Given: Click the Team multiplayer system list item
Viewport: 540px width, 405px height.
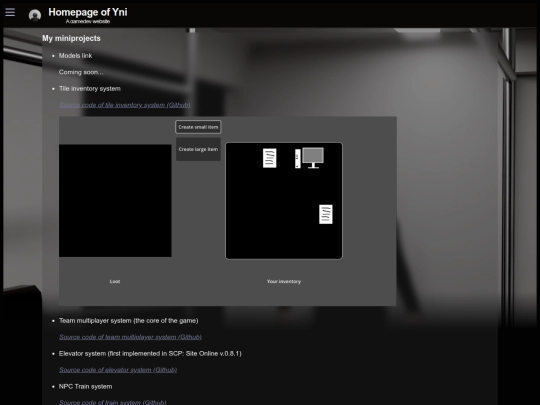Looking at the screenshot, I should point(128,321).
